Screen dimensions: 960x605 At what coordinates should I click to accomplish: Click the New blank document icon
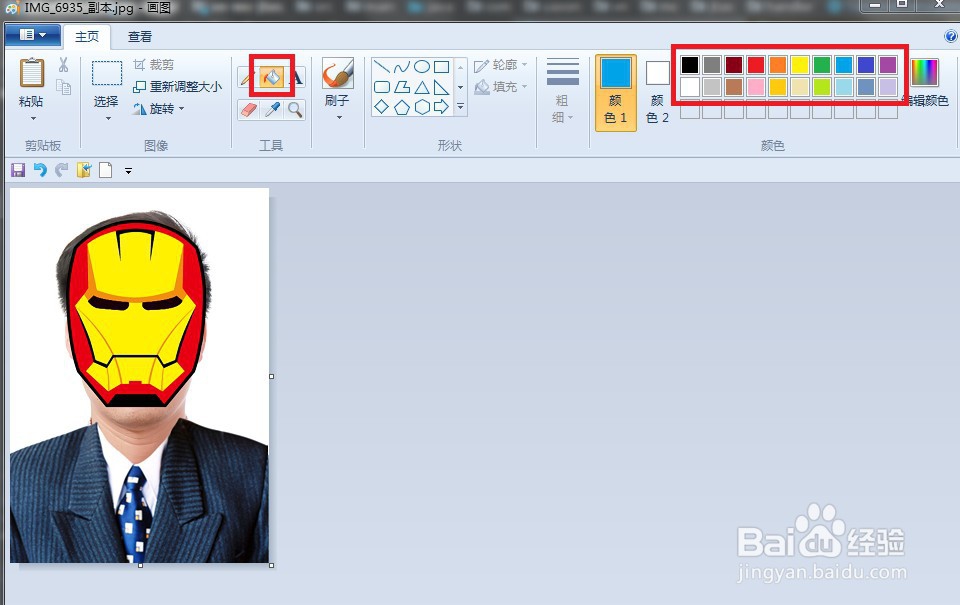[105, 170]
